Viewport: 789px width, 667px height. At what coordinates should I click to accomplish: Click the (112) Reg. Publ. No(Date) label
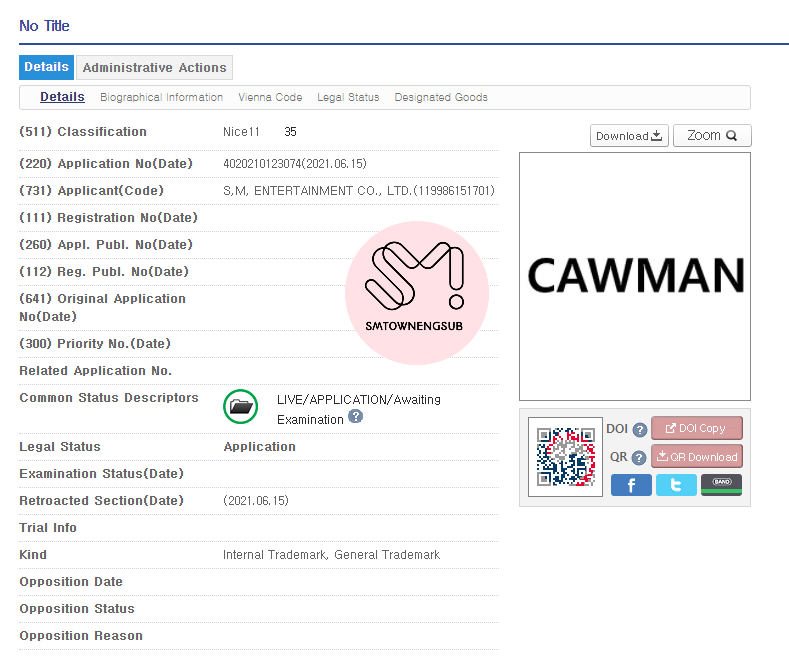[x=104, y=272]
